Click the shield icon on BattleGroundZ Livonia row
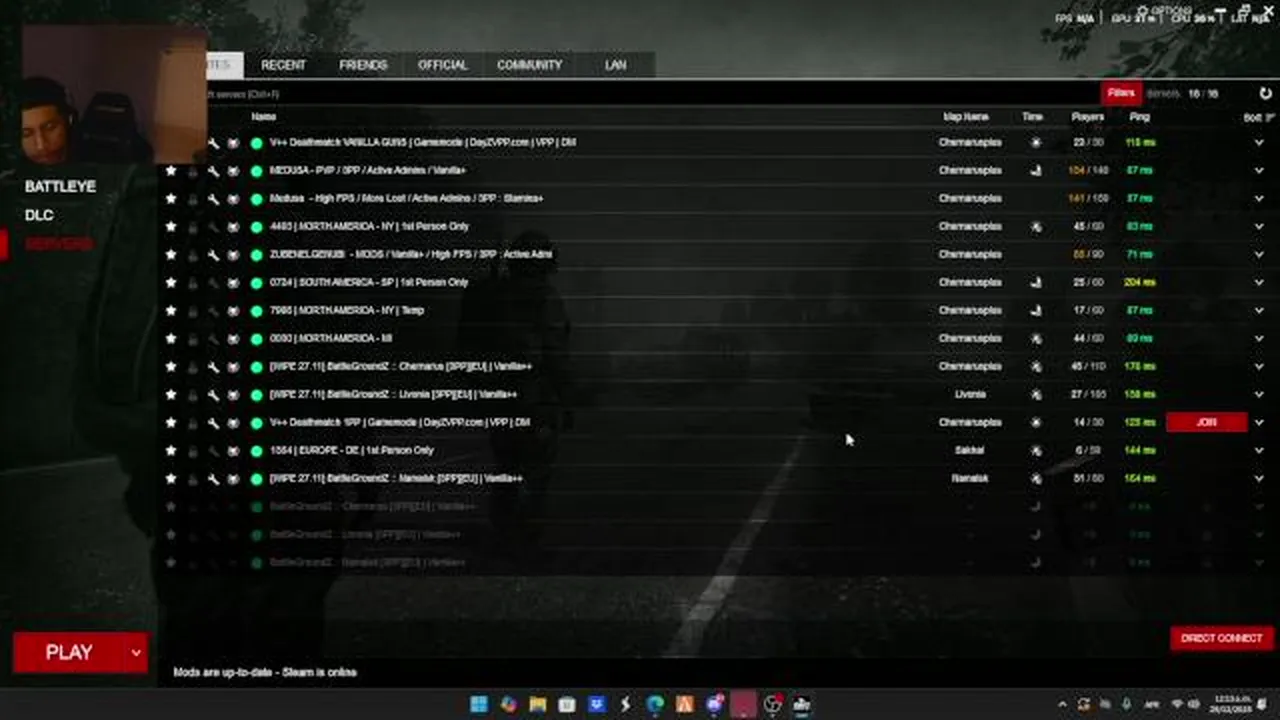 click(233, 395)
